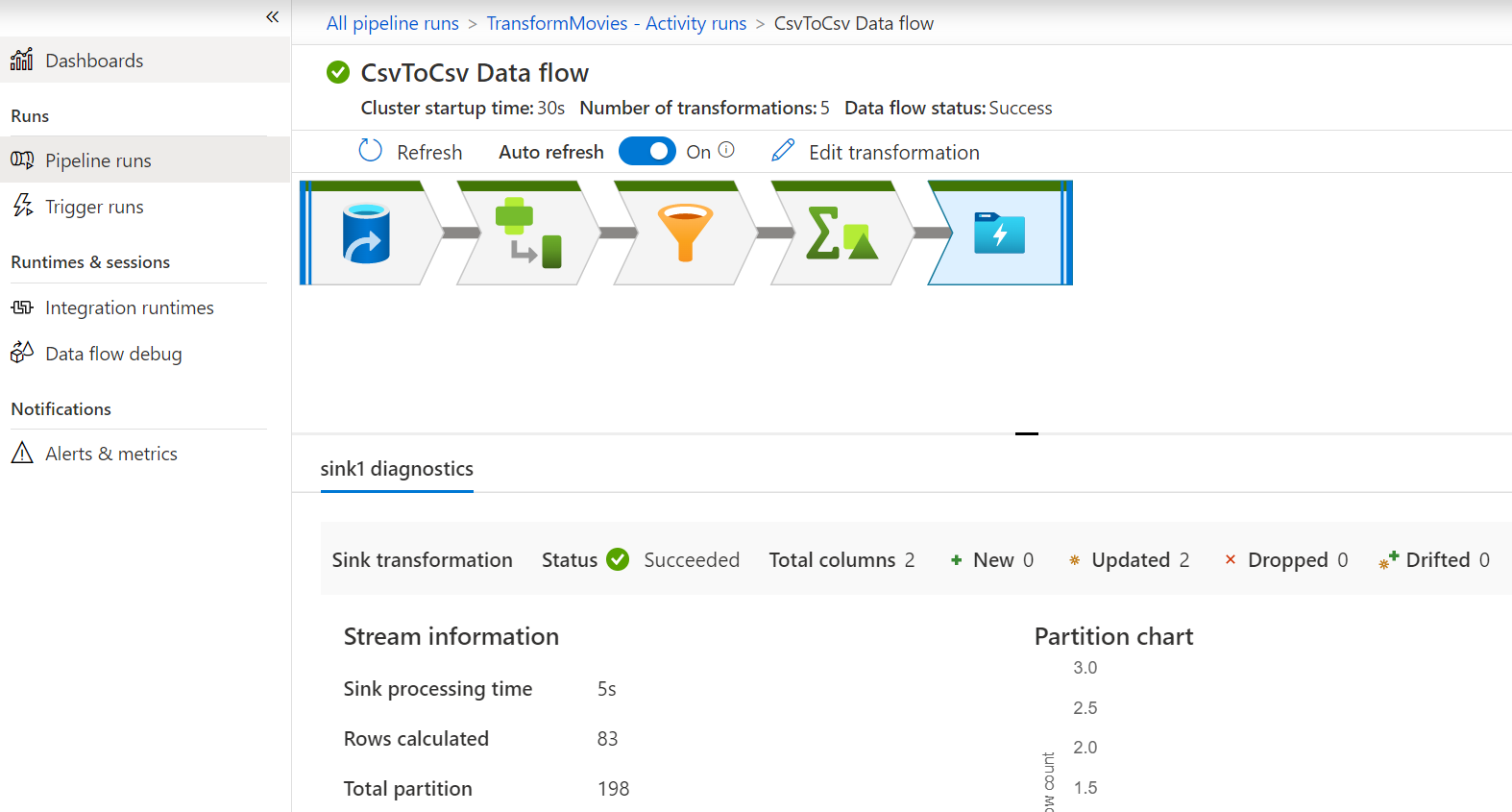
Task: Click the Dropped columns x icon
Action: [x=1231, y=559]
